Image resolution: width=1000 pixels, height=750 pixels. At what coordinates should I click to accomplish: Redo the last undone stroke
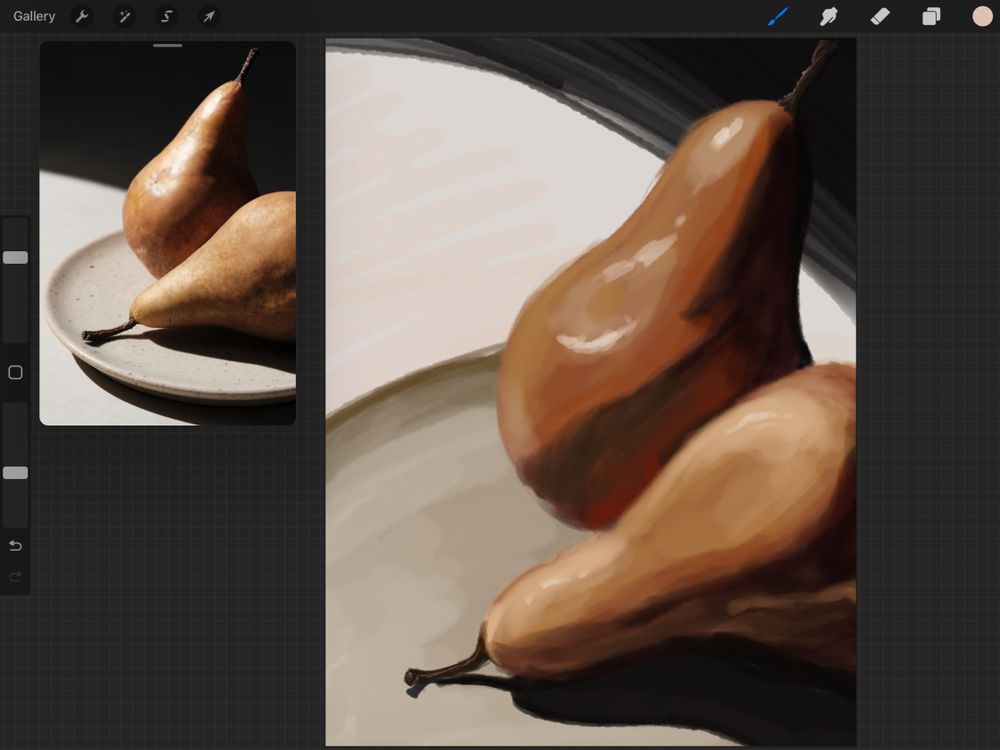(x=15, y=577)
